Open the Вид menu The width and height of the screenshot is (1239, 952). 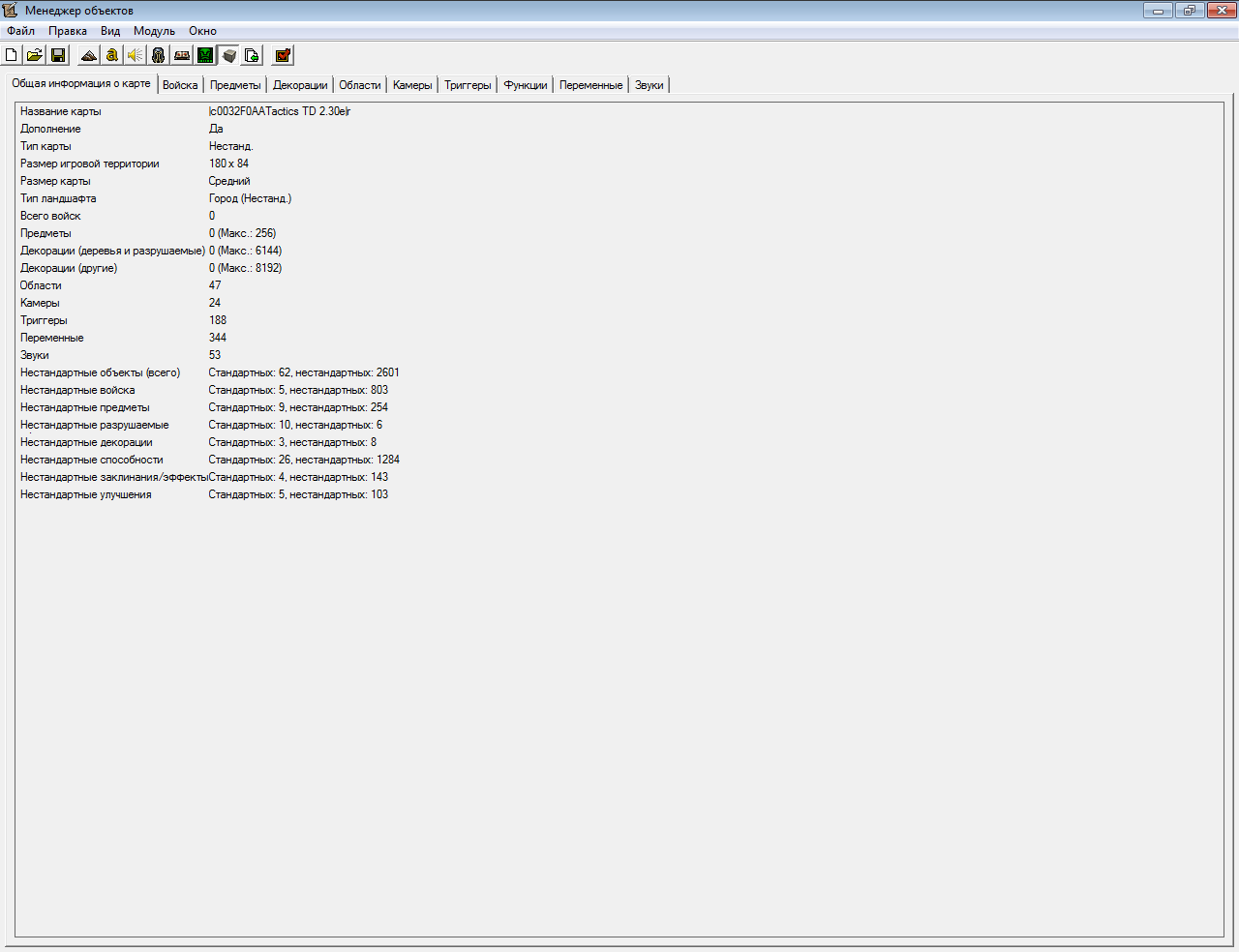(x=110, y=31)
